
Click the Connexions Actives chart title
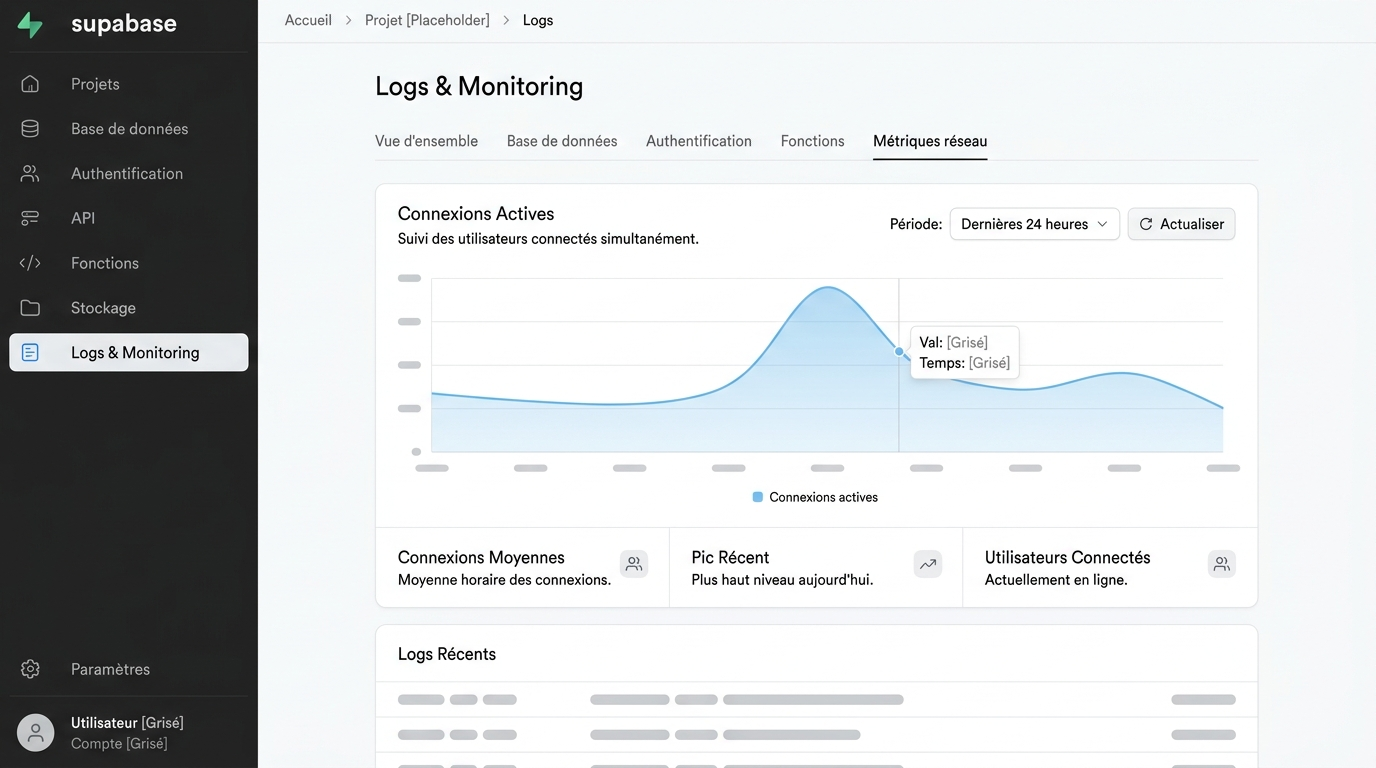[x=476, y=213]
